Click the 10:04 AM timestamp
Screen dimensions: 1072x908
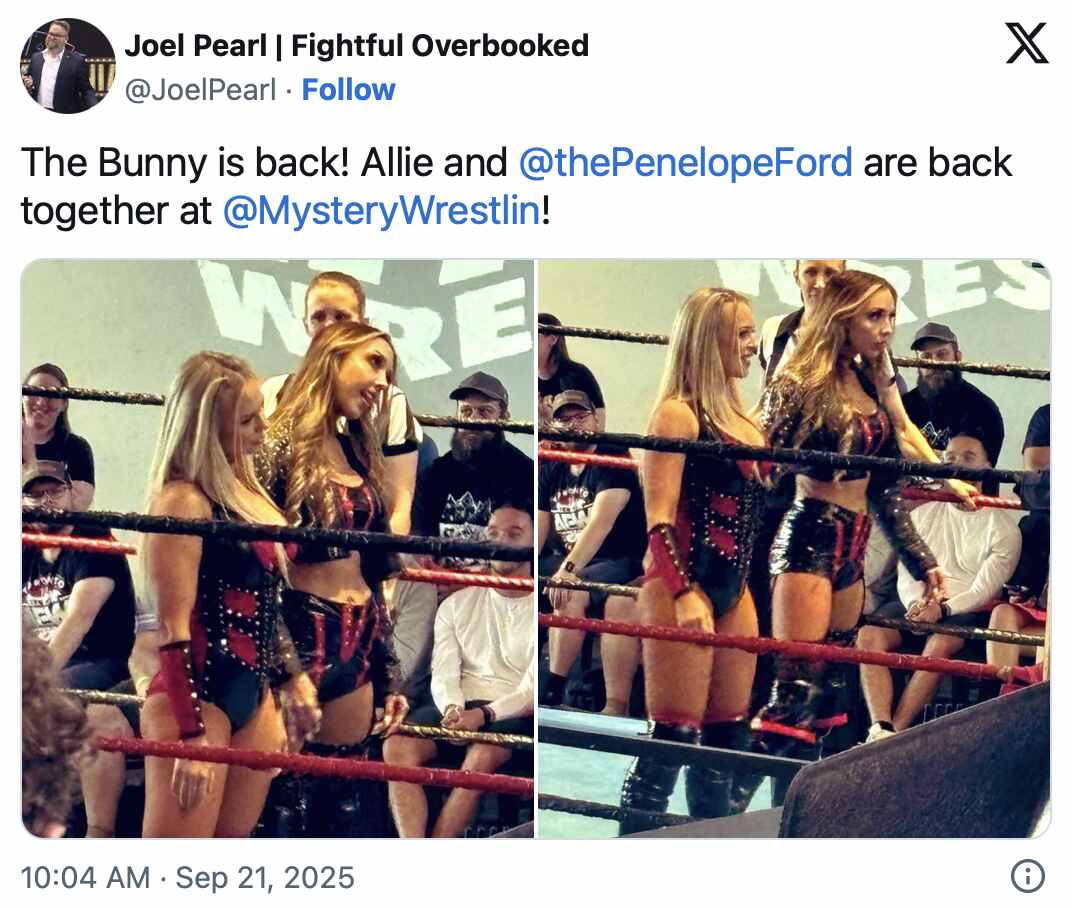point(85,877)
